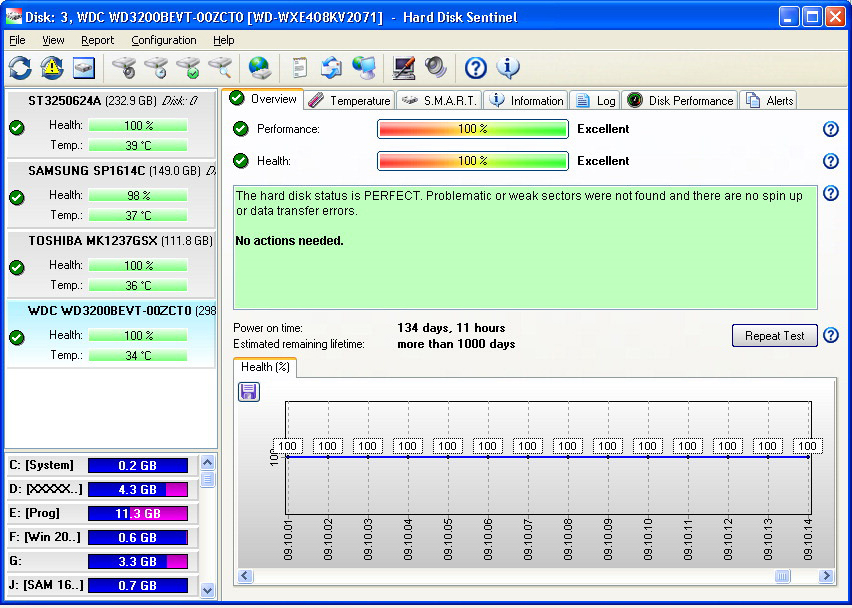
Task: Click the Refresh toolbar icon
Action: 20,68
